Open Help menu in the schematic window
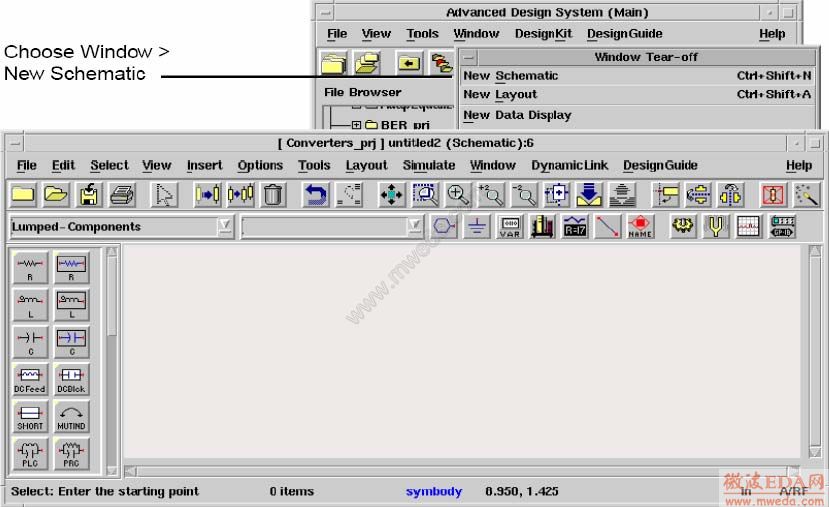 tap(798, 165)
